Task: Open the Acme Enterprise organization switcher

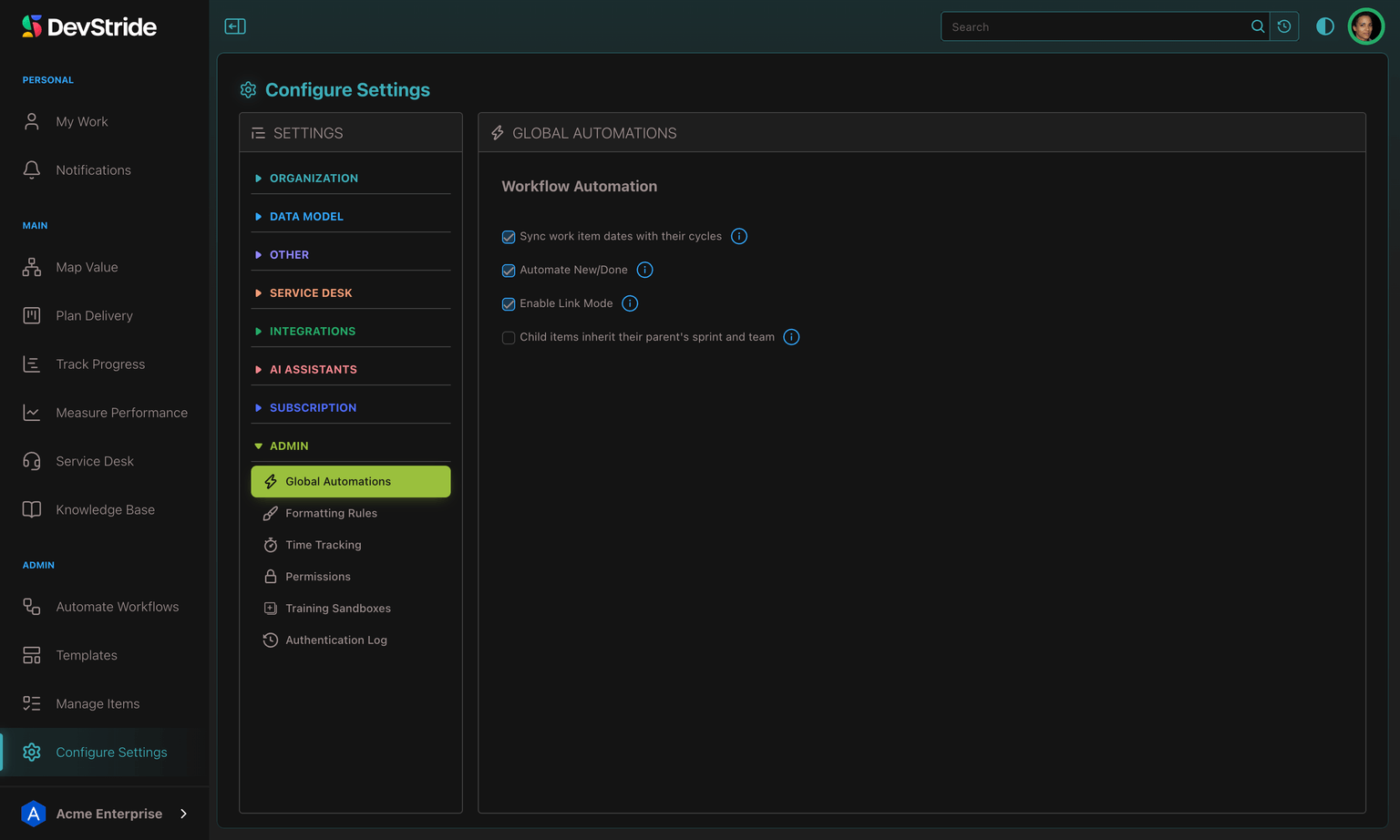Action: pyautogui.click(x=105, y=814)
